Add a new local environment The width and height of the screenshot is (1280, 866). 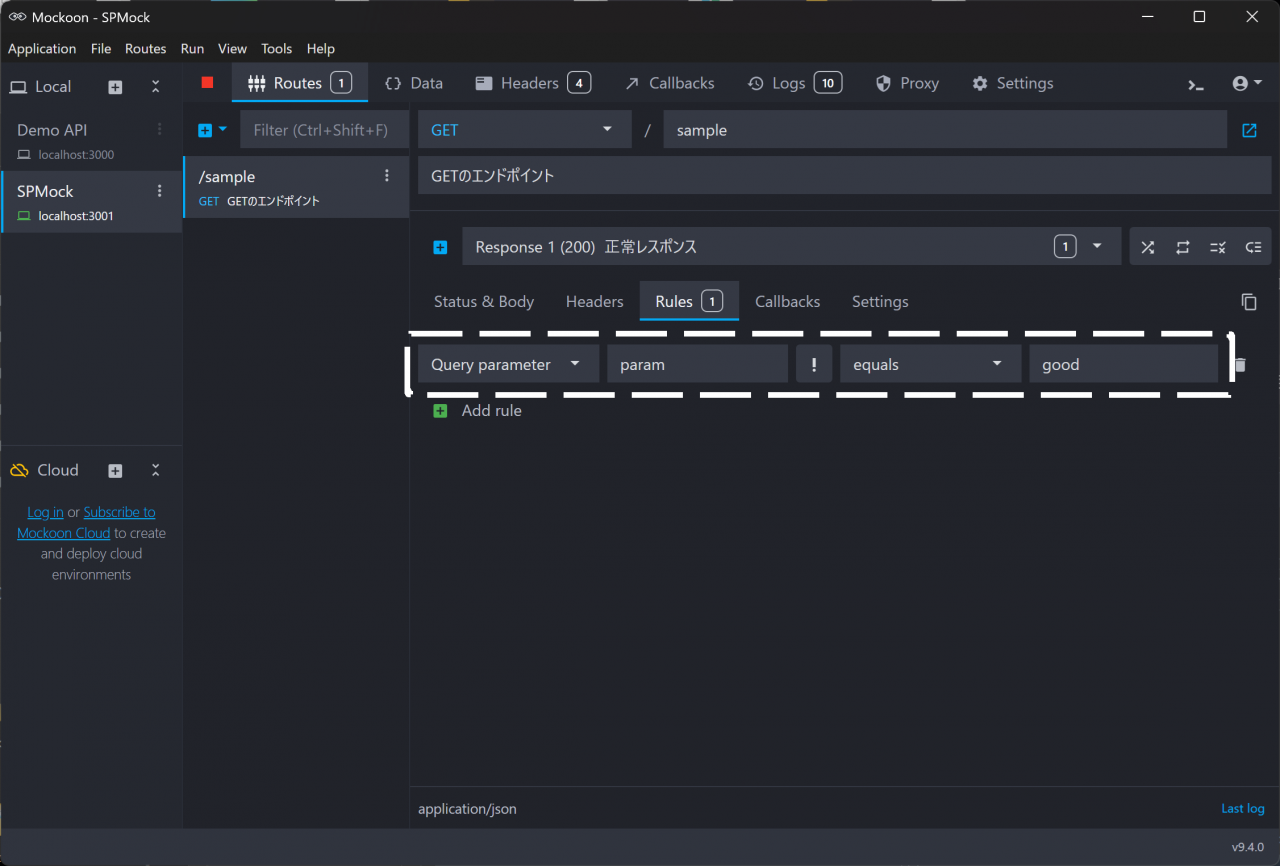tap(115, 87)
